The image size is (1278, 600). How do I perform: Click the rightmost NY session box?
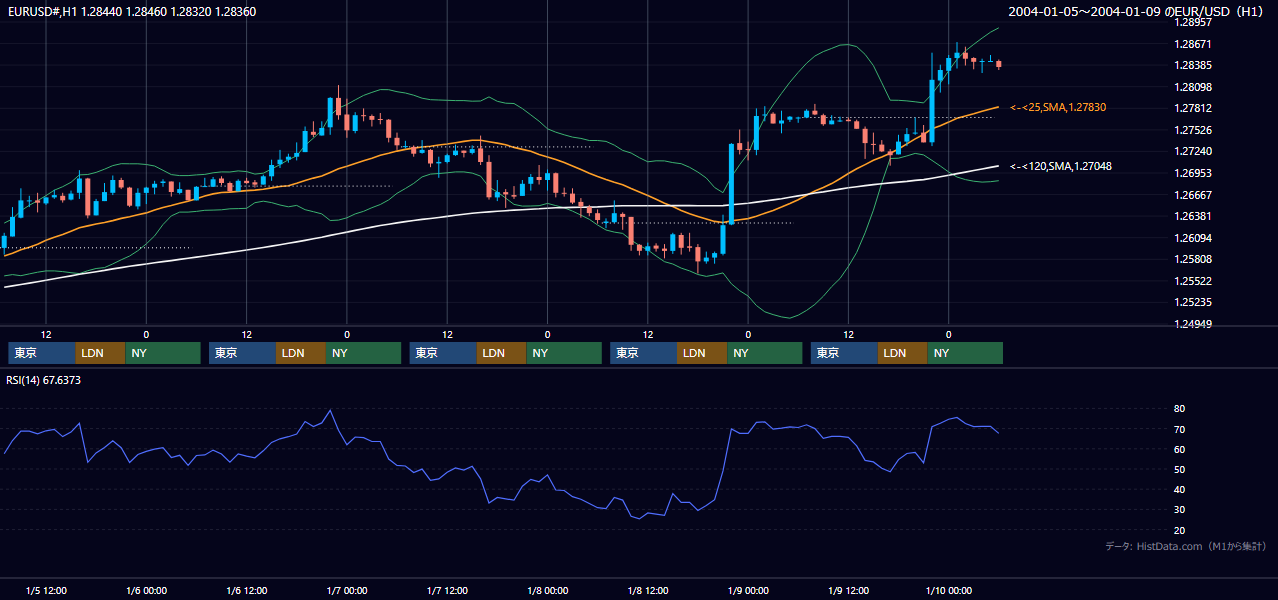[965, 353]
